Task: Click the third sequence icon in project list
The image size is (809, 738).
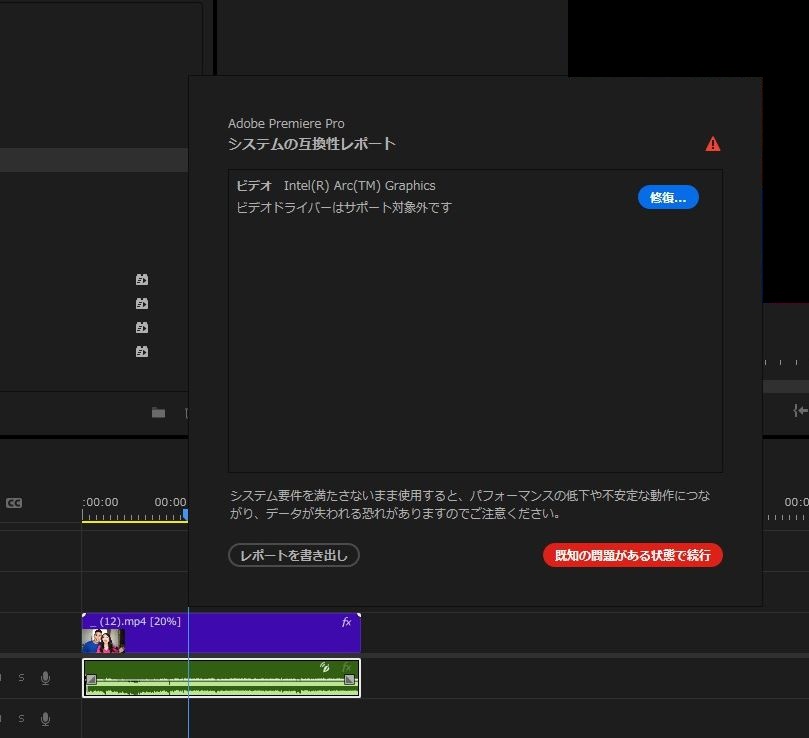Action: point(142,328)
